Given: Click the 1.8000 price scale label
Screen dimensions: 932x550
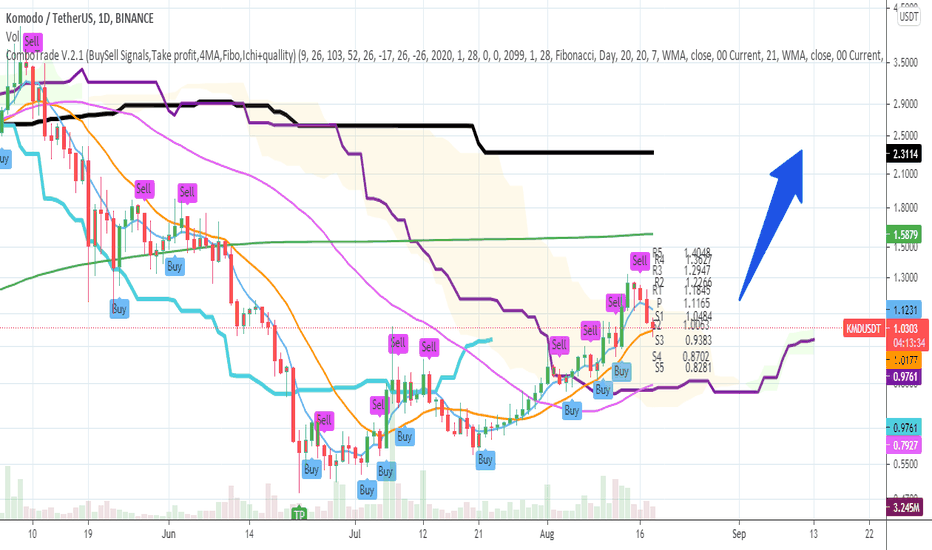Looking at the screenshot, I should click(905, 208).
